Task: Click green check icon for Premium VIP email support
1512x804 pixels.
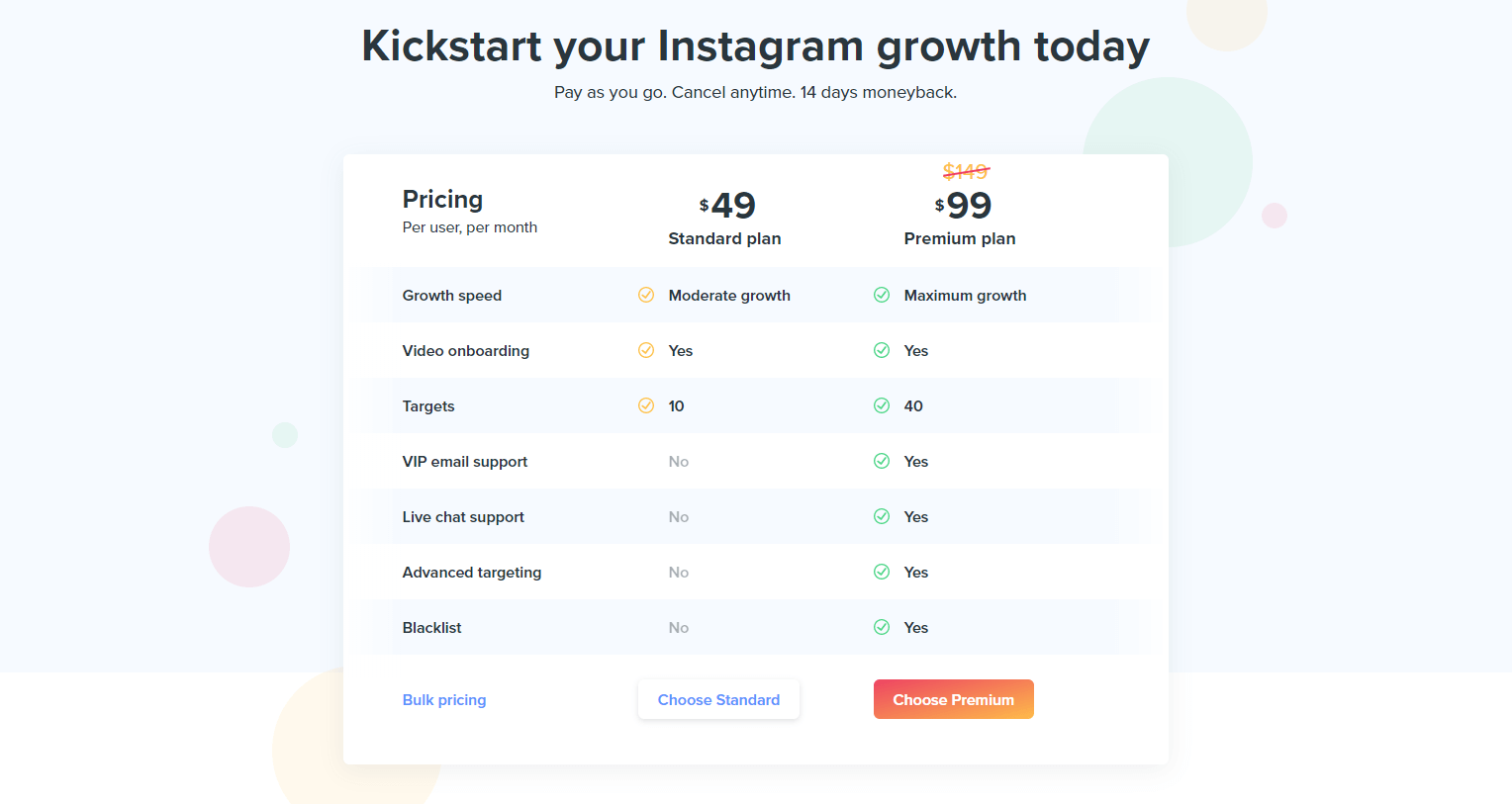Action: (882, 461)
